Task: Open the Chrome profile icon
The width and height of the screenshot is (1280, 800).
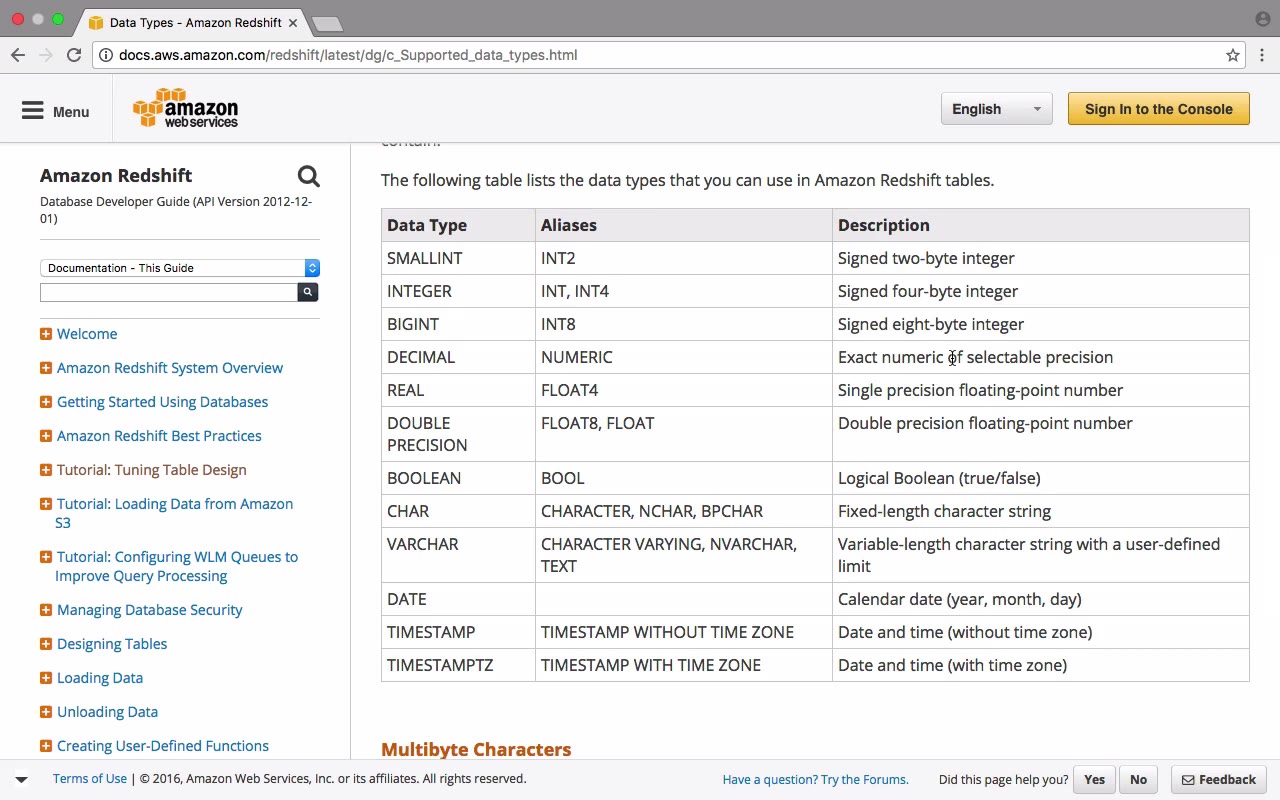Action: click(1262, 19)
